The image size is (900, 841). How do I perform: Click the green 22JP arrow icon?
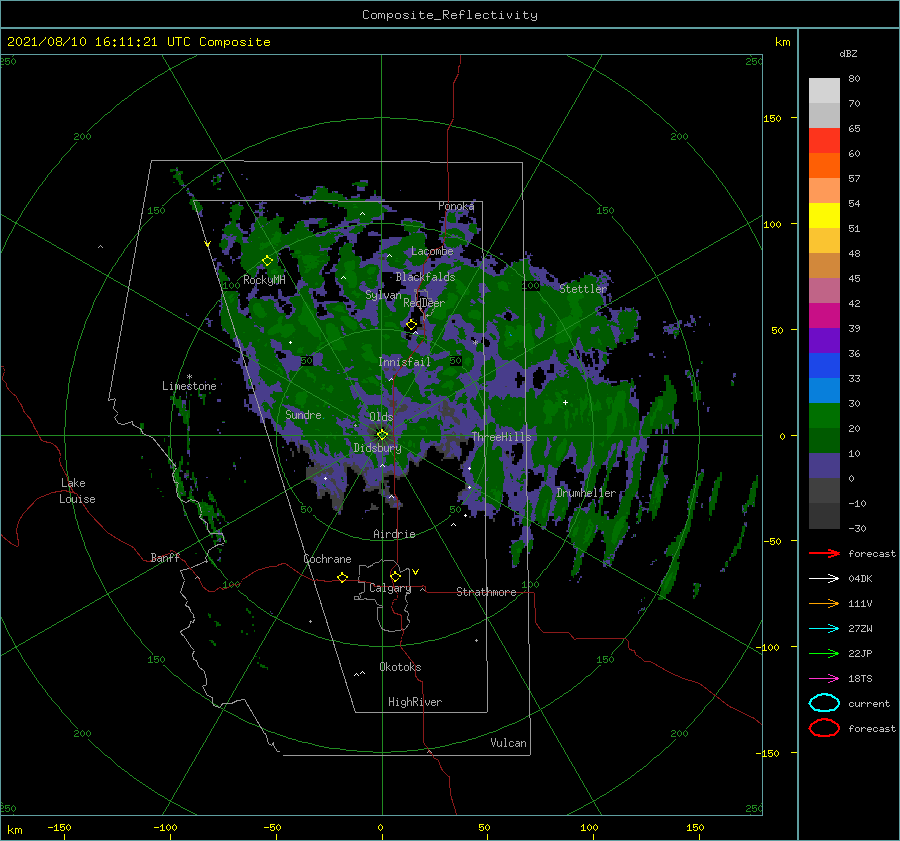point(824,653)
